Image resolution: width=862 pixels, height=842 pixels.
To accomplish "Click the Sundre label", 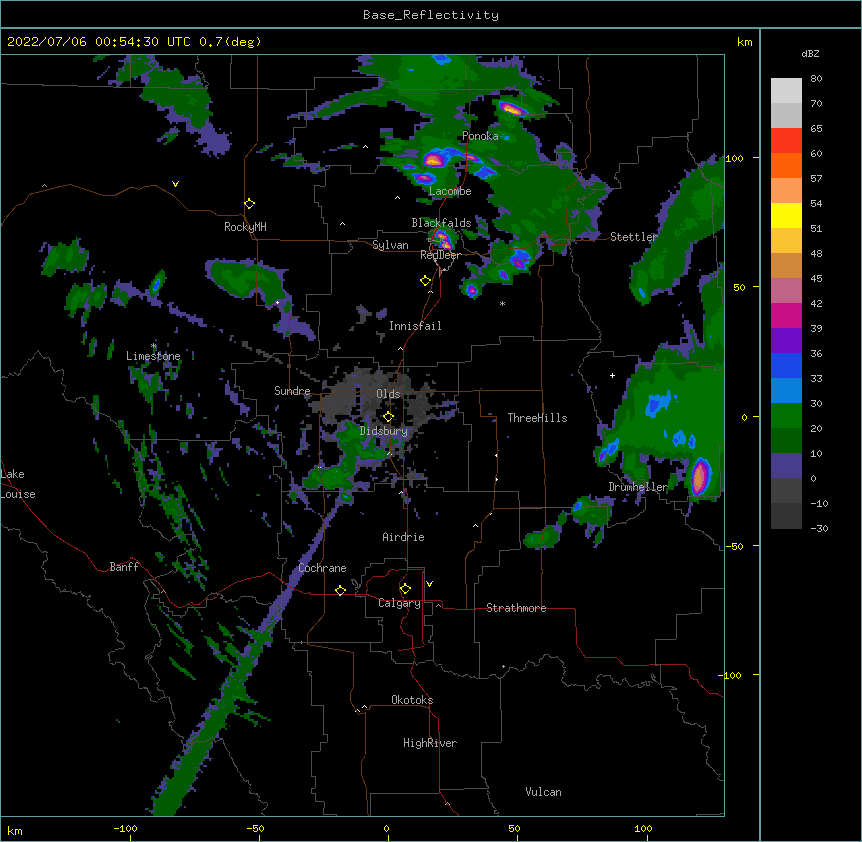I will [x=292, y=391].
